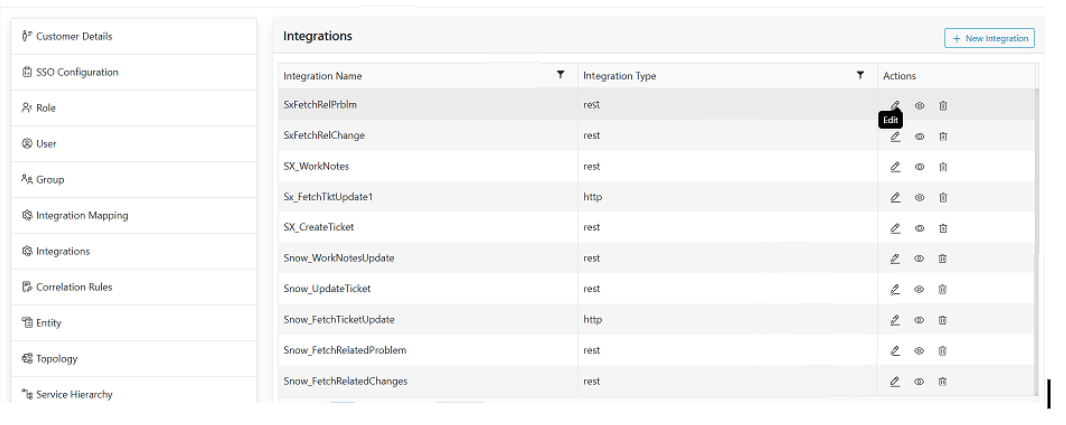
Task: Delete the Snow_WorkNotesUpdate integration
Action: pos(942,259)
